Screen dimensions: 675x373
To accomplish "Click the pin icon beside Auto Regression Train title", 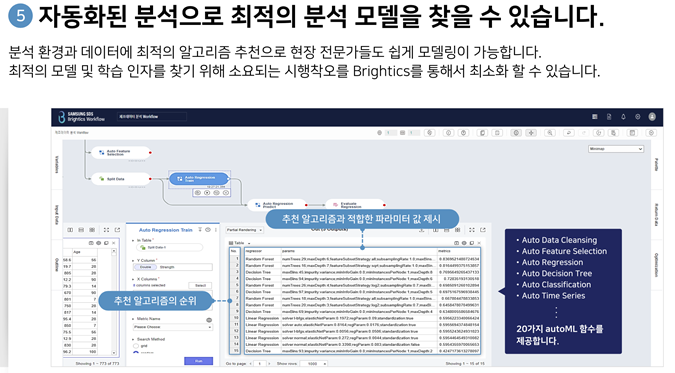I will [200, 230].
